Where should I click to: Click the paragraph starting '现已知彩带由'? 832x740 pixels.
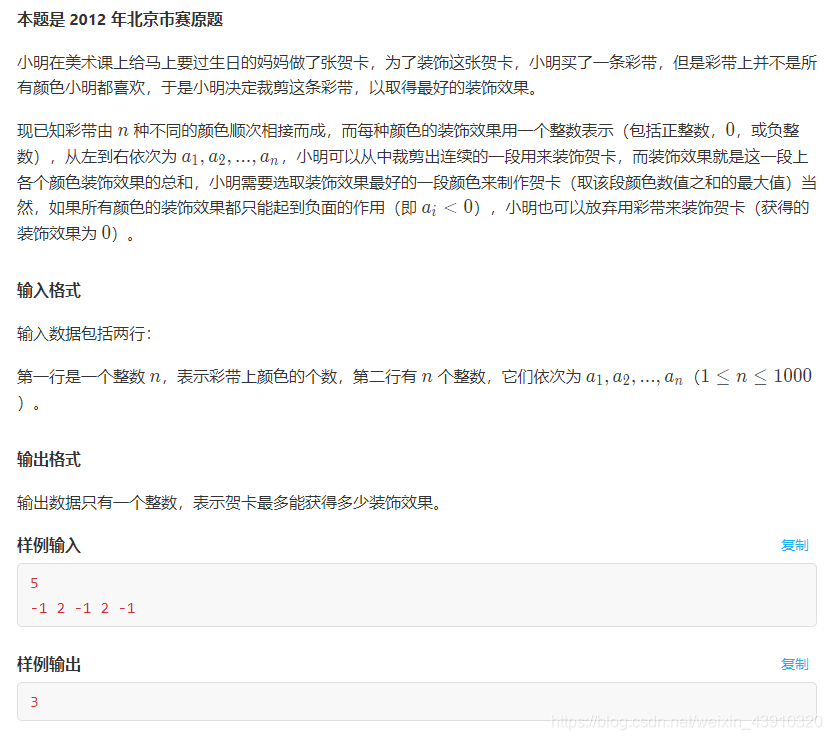click(x=417, y=181)
